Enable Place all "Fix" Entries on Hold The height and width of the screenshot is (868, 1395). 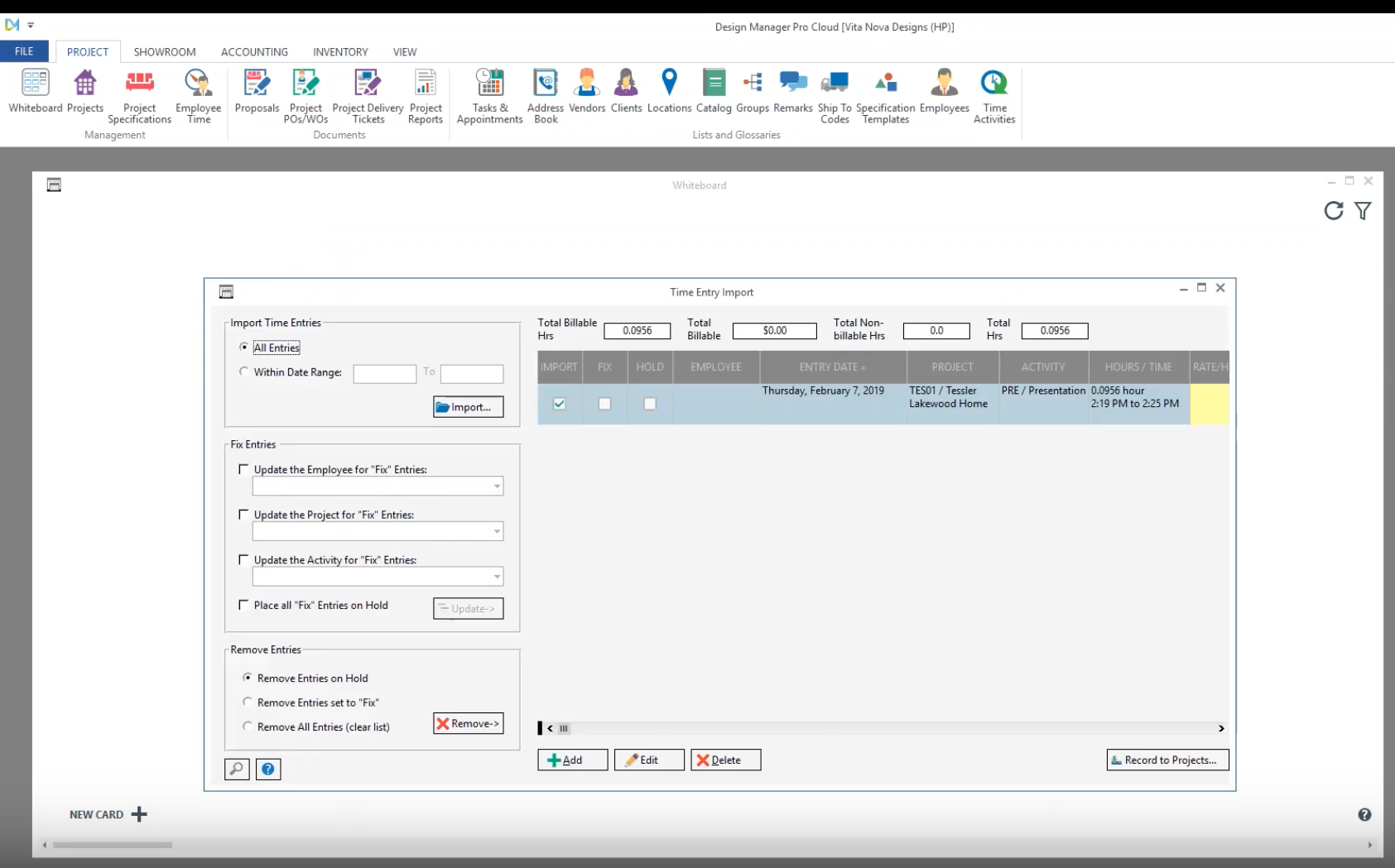[243, 605]
